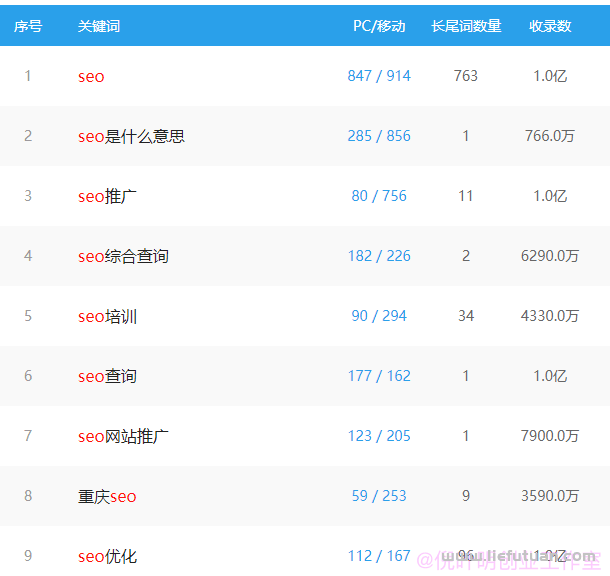Click the index value 90 / 294

[x=379, y=316]
